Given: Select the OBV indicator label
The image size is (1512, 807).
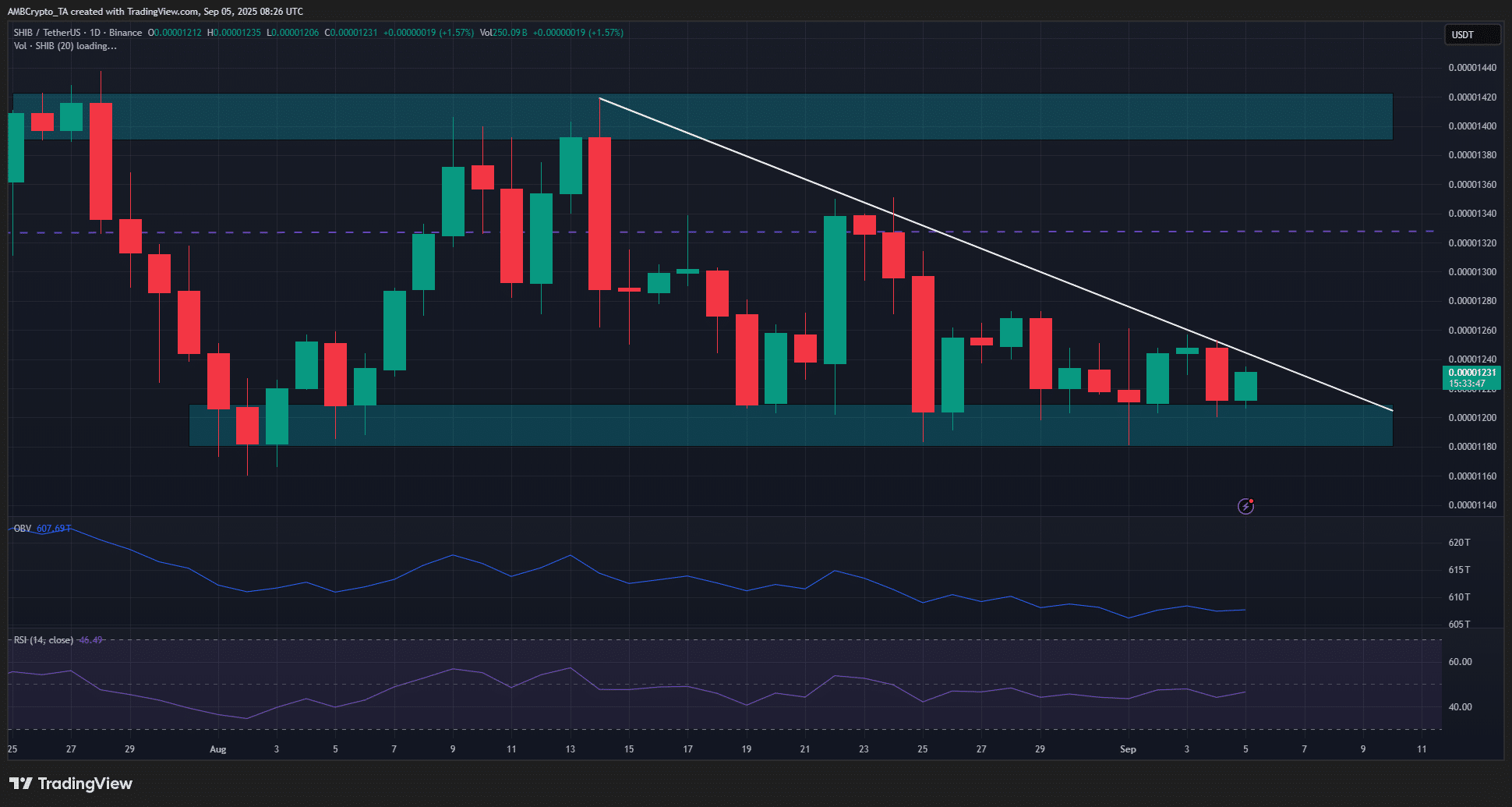Looking at the screenshot, I should click(x=23, y=529).
